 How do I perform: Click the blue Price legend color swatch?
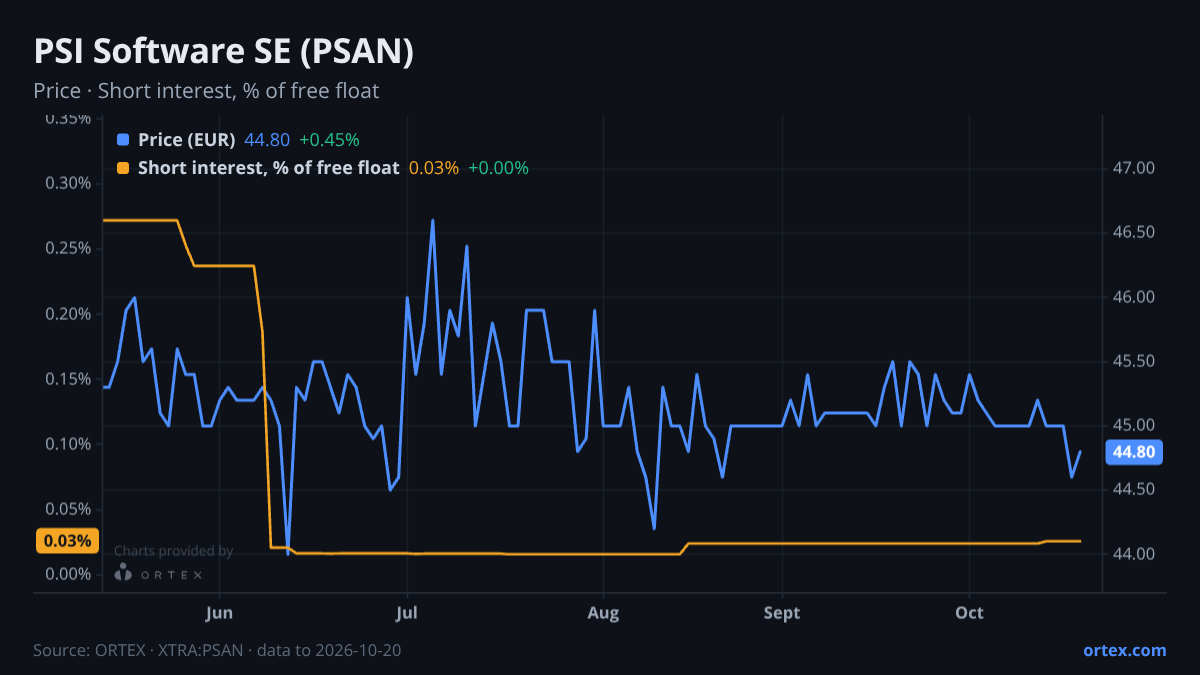pyautogui.click(x=123, y=140)
